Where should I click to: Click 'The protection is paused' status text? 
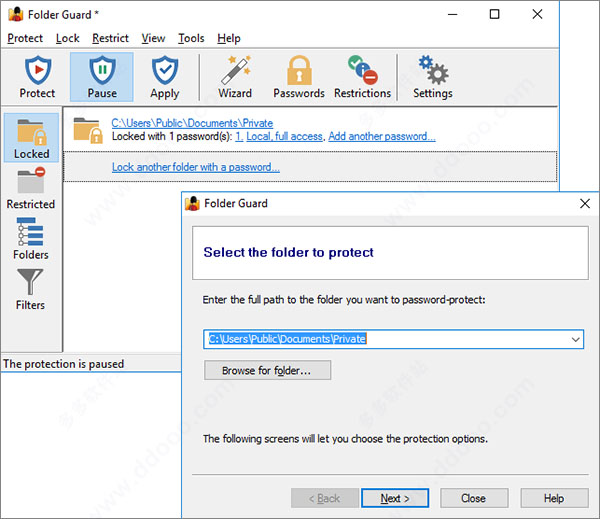[64, 364]
